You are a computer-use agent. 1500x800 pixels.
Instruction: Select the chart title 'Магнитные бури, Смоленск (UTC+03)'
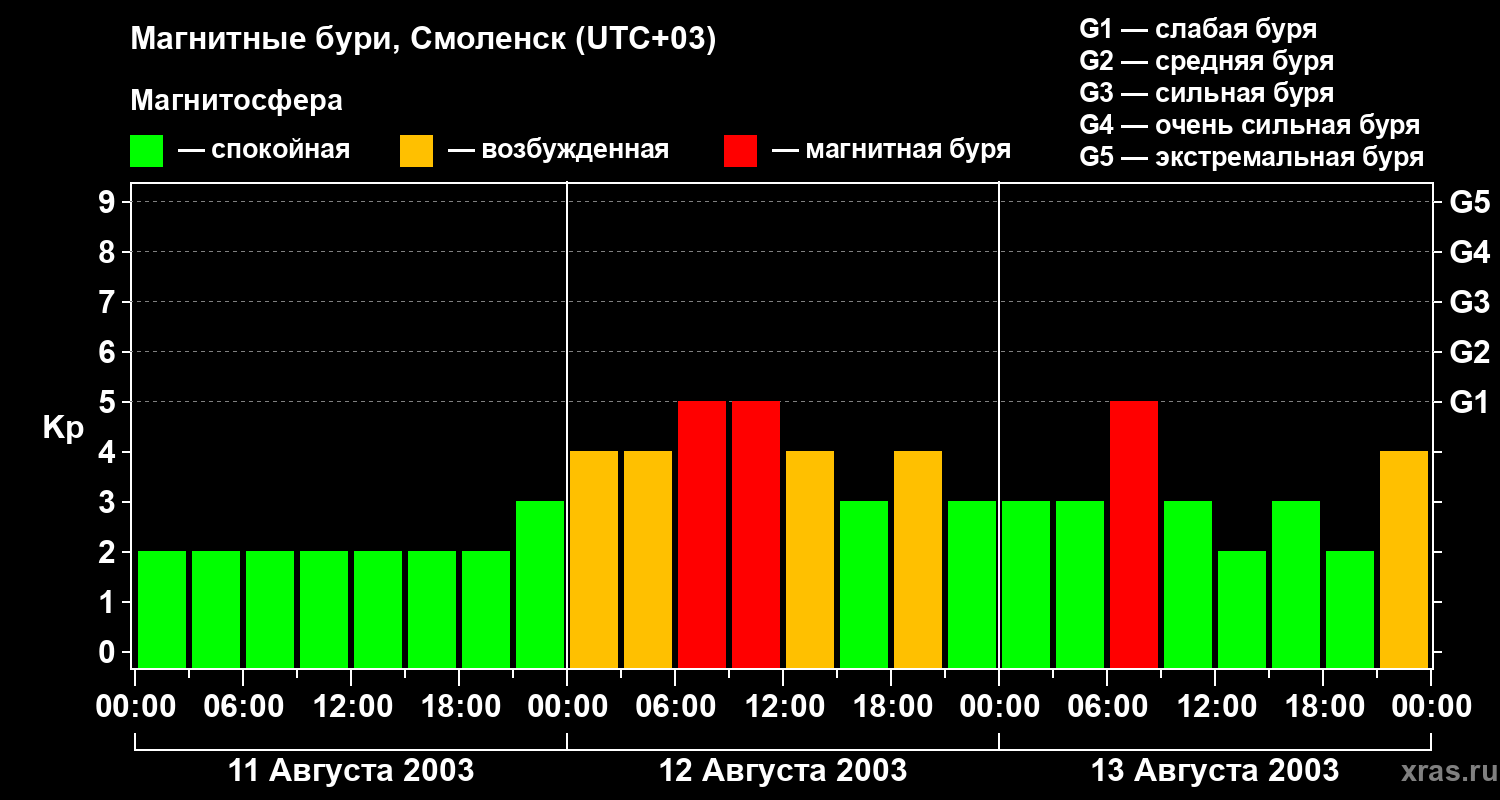tap(423, 40)
